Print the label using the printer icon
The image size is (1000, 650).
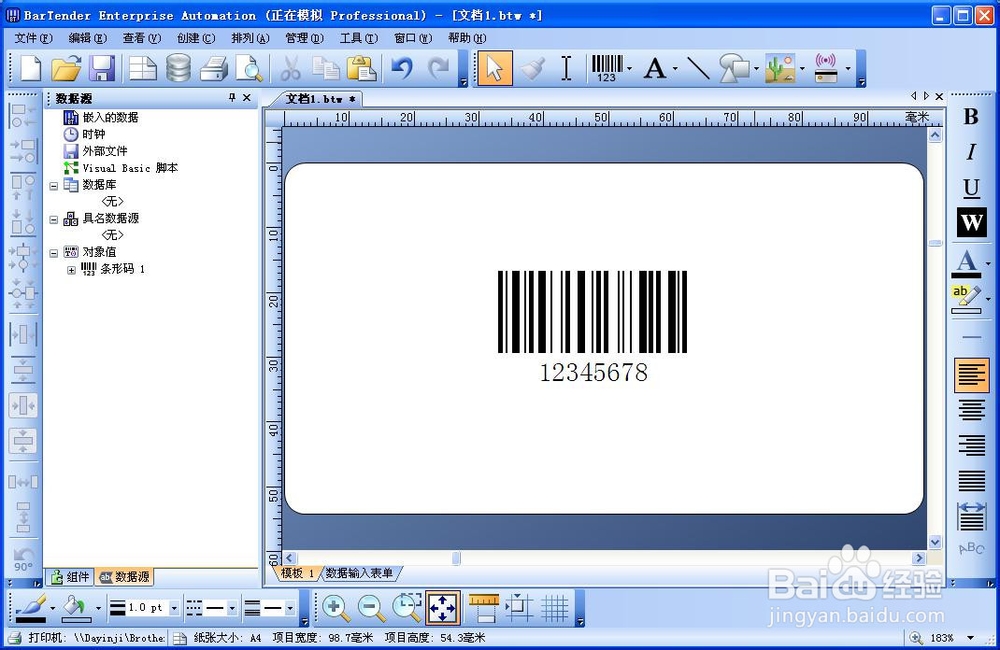214,68
